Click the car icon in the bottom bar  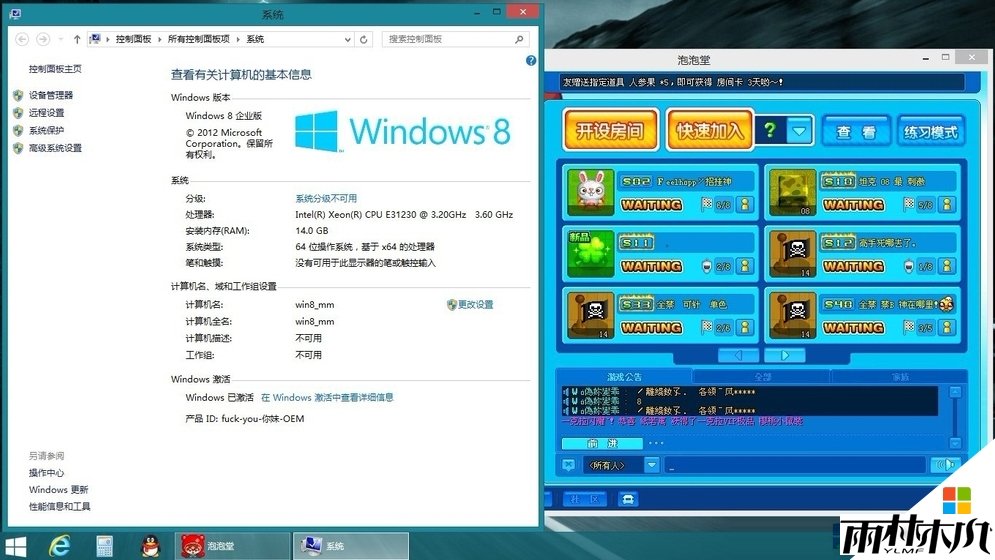coord(628,499)
